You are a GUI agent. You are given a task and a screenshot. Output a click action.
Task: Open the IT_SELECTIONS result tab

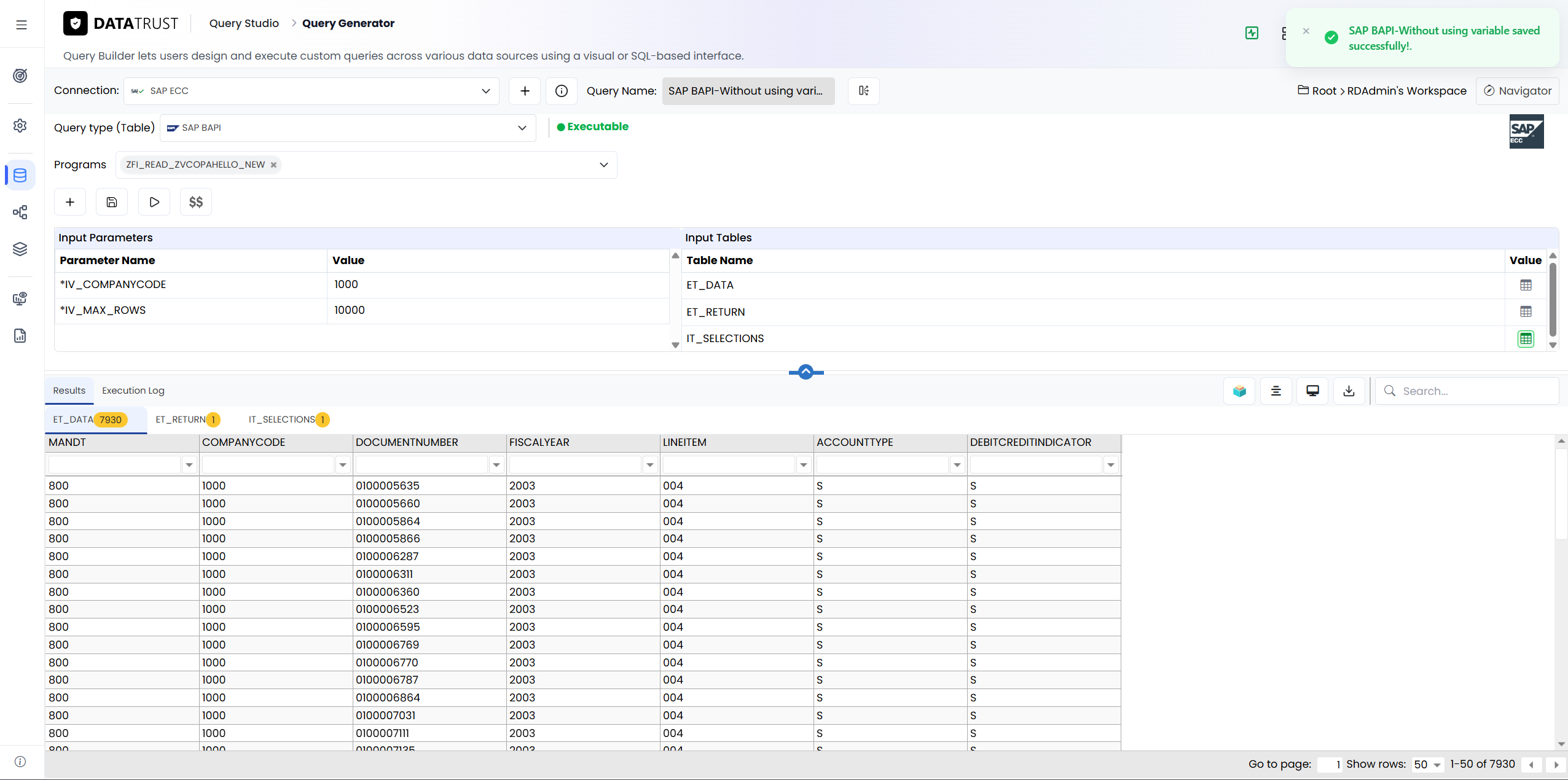[289, 419]
